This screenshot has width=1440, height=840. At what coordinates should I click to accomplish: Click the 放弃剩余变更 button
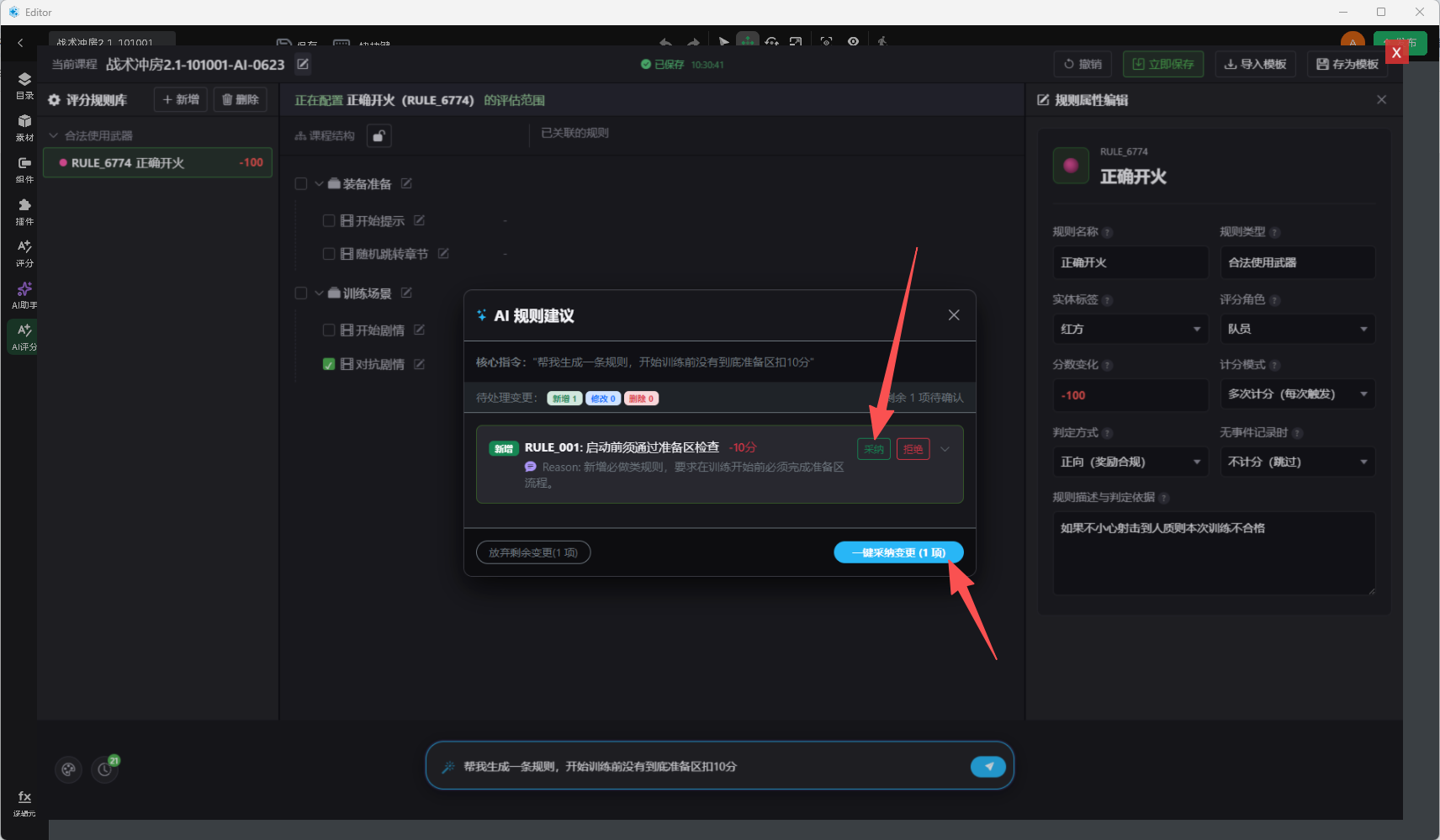533,552
